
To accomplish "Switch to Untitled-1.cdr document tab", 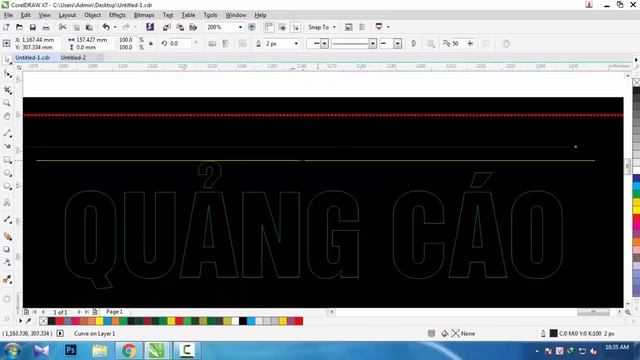I will pyautogui.click(x=32, y=58).
